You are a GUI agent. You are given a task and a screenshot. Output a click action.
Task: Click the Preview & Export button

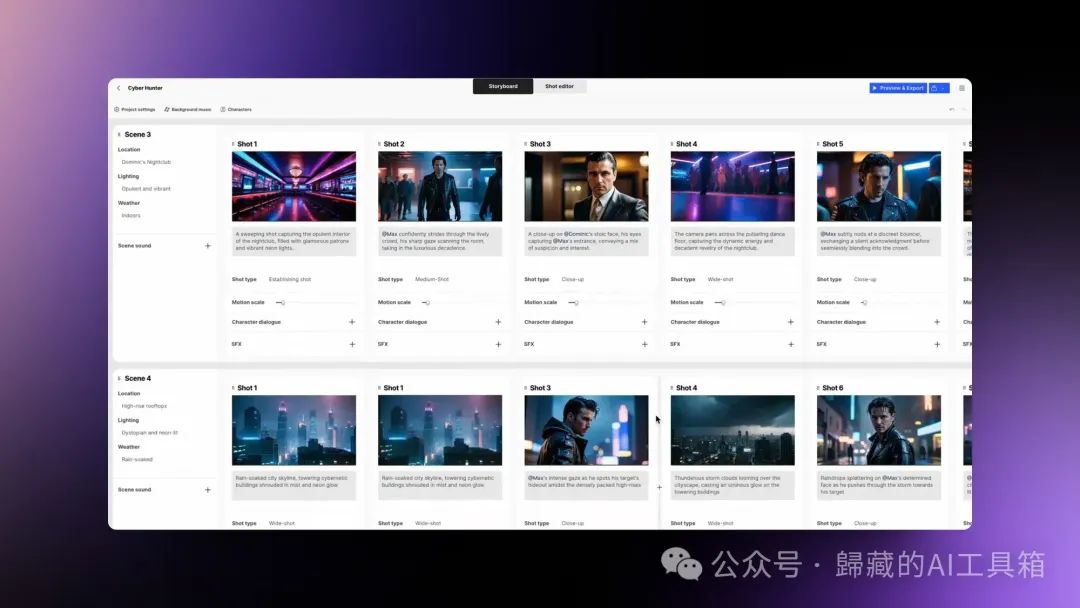click(898, 88)
